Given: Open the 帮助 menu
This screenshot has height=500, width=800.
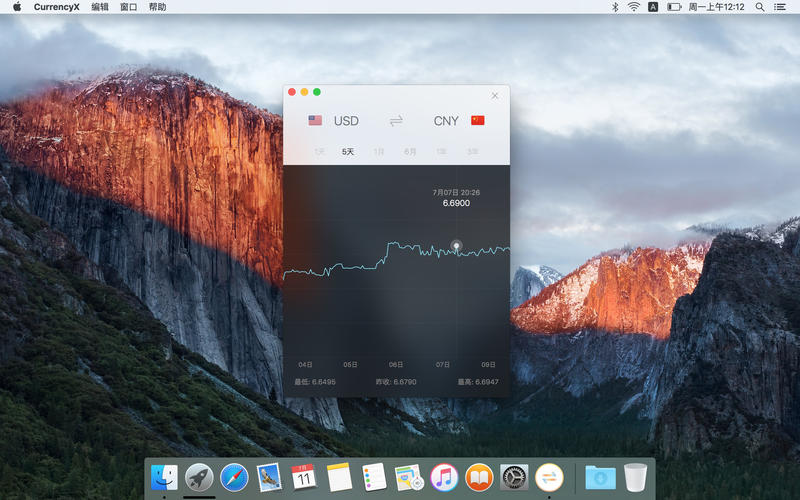Looking at the screenshot, I should click(x=157, y=7).
